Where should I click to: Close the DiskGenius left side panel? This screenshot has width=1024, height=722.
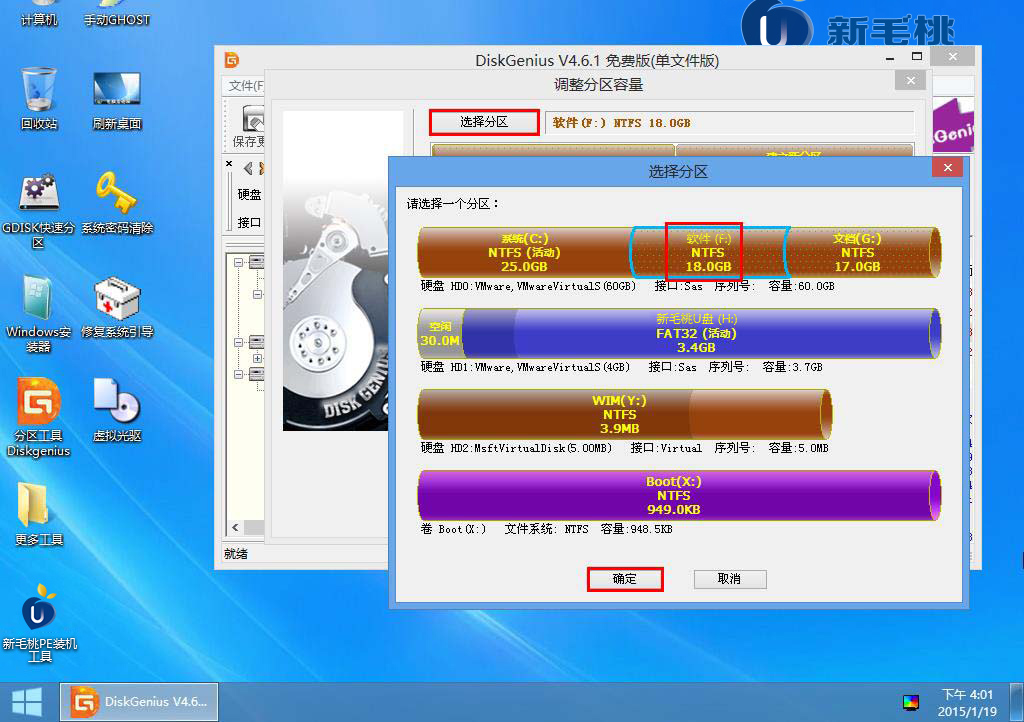(x=229, y=163)
